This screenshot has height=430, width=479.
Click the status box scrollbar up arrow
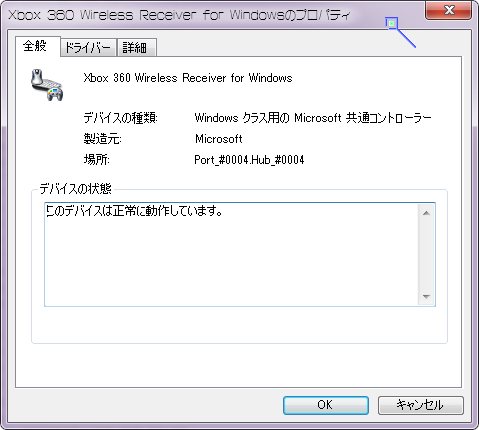(x=426, y=213)
